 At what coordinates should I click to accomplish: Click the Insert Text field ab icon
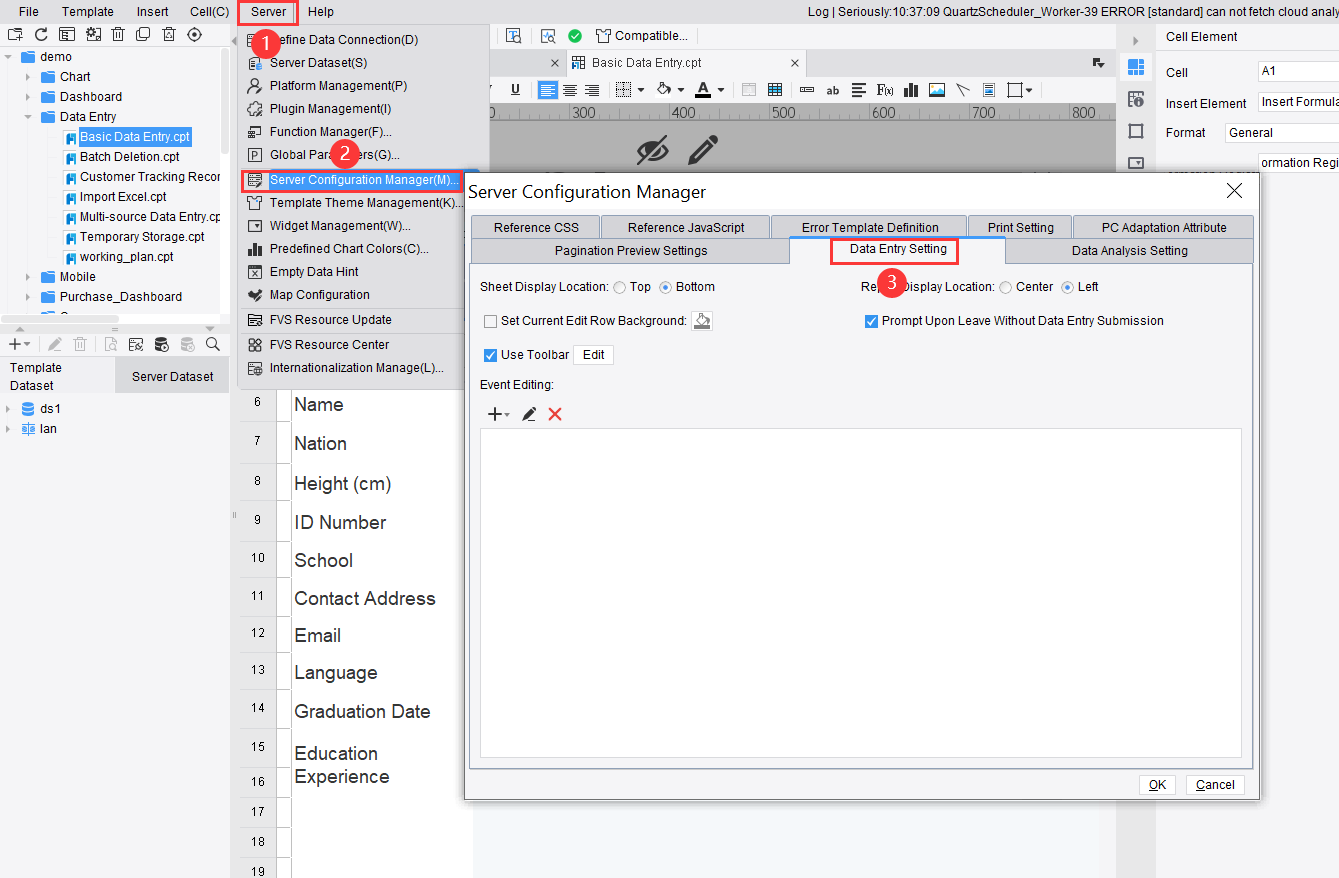[833, 89]
